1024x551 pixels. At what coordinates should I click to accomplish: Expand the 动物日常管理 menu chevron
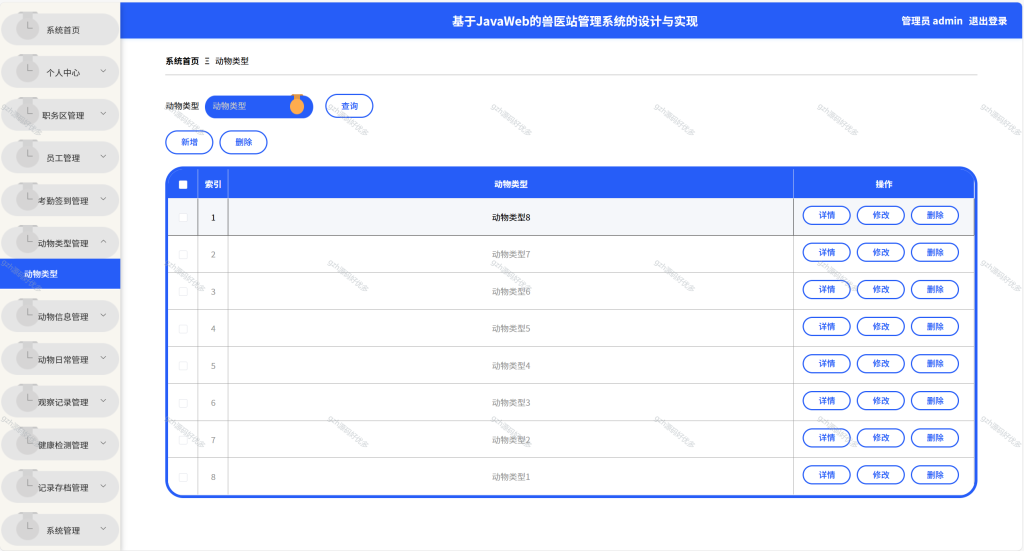(x=103, y=358)
